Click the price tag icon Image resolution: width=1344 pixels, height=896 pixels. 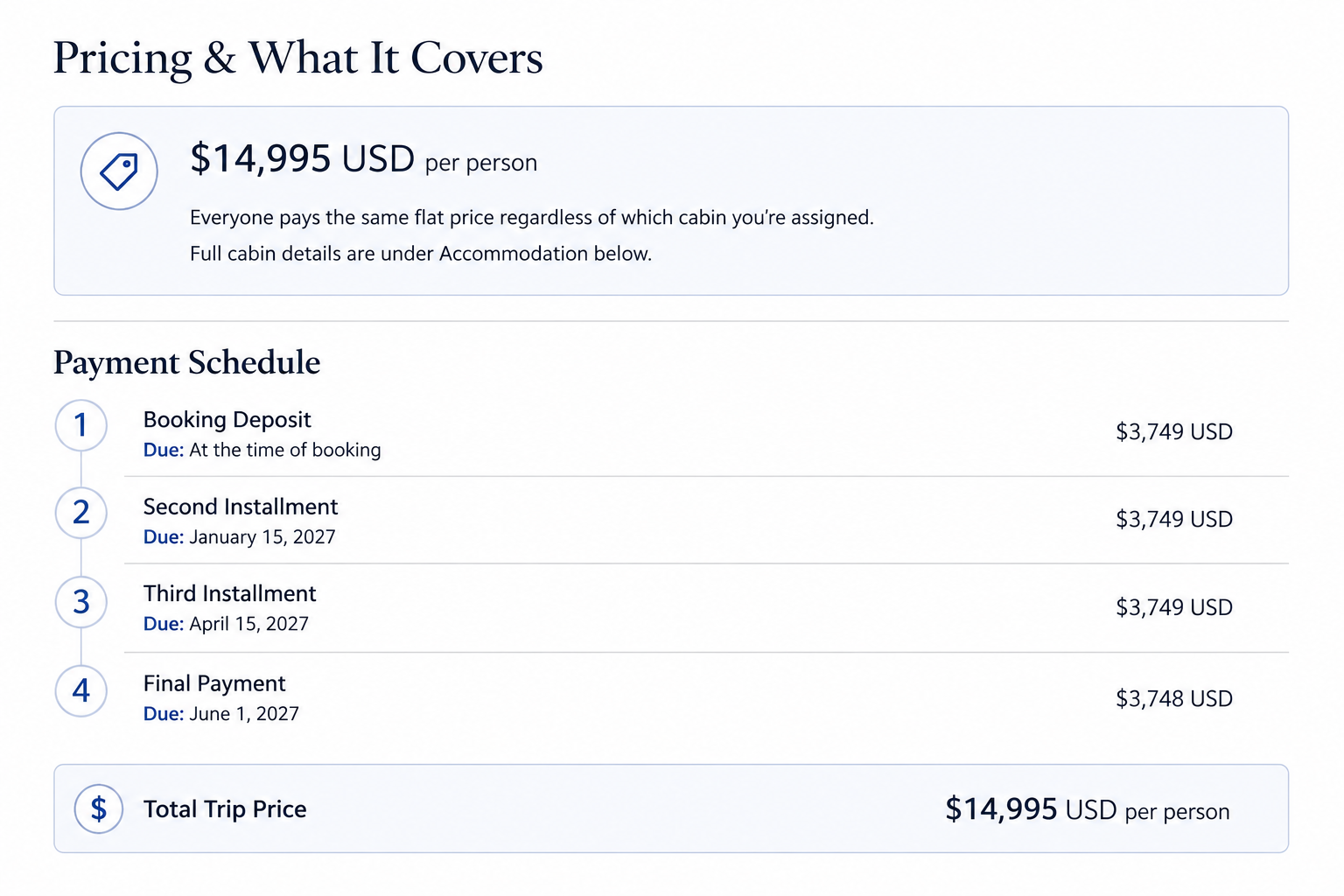click(x=119, y=171)
